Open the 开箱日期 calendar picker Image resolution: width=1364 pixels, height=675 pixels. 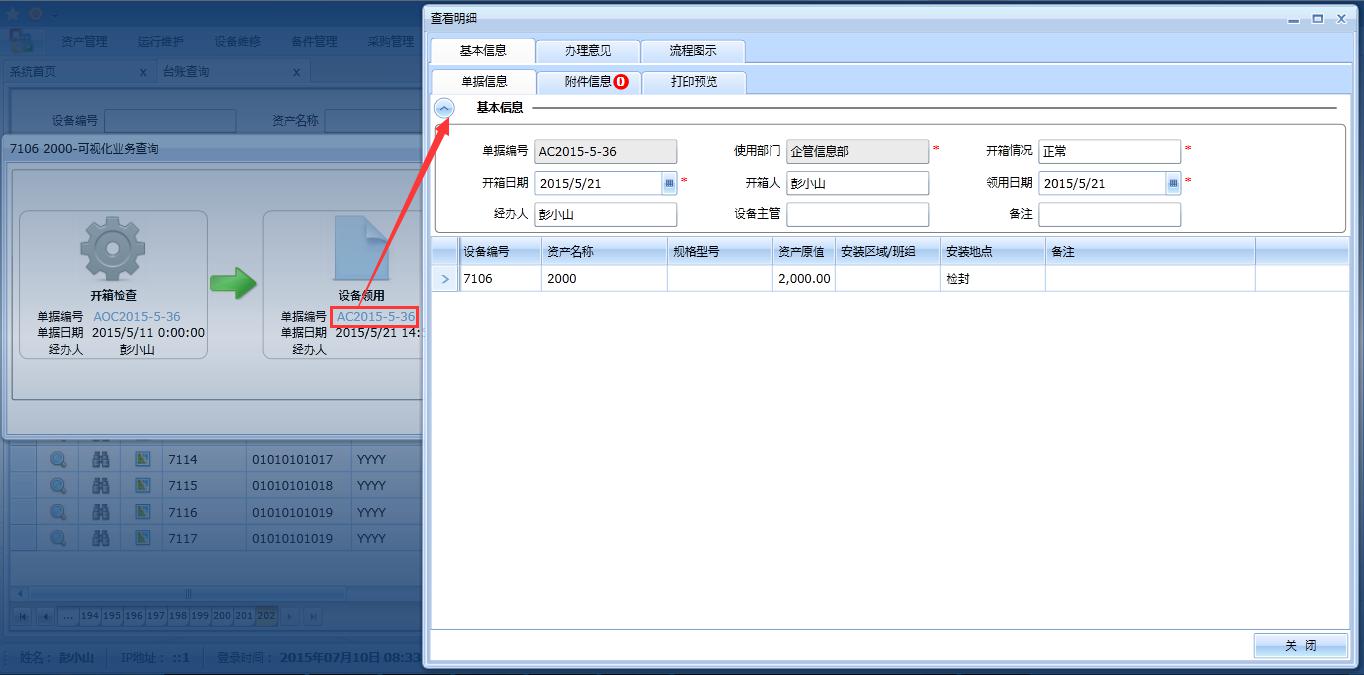[669, 184]
